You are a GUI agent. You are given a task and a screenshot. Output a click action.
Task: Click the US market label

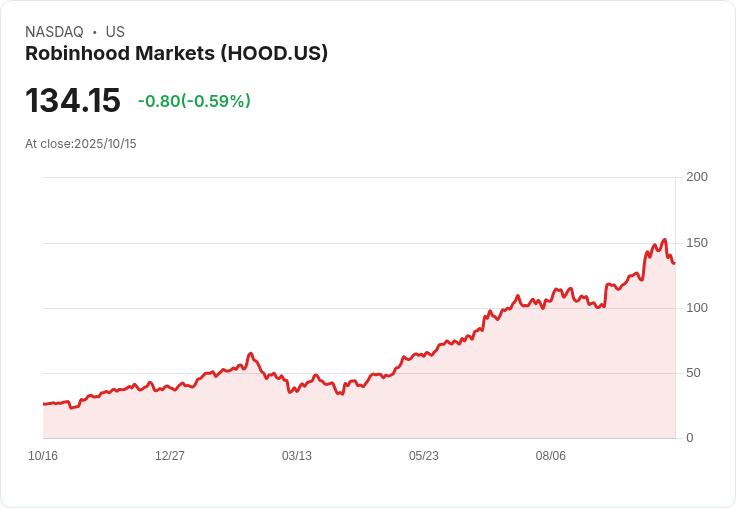(x=115, y=32)
